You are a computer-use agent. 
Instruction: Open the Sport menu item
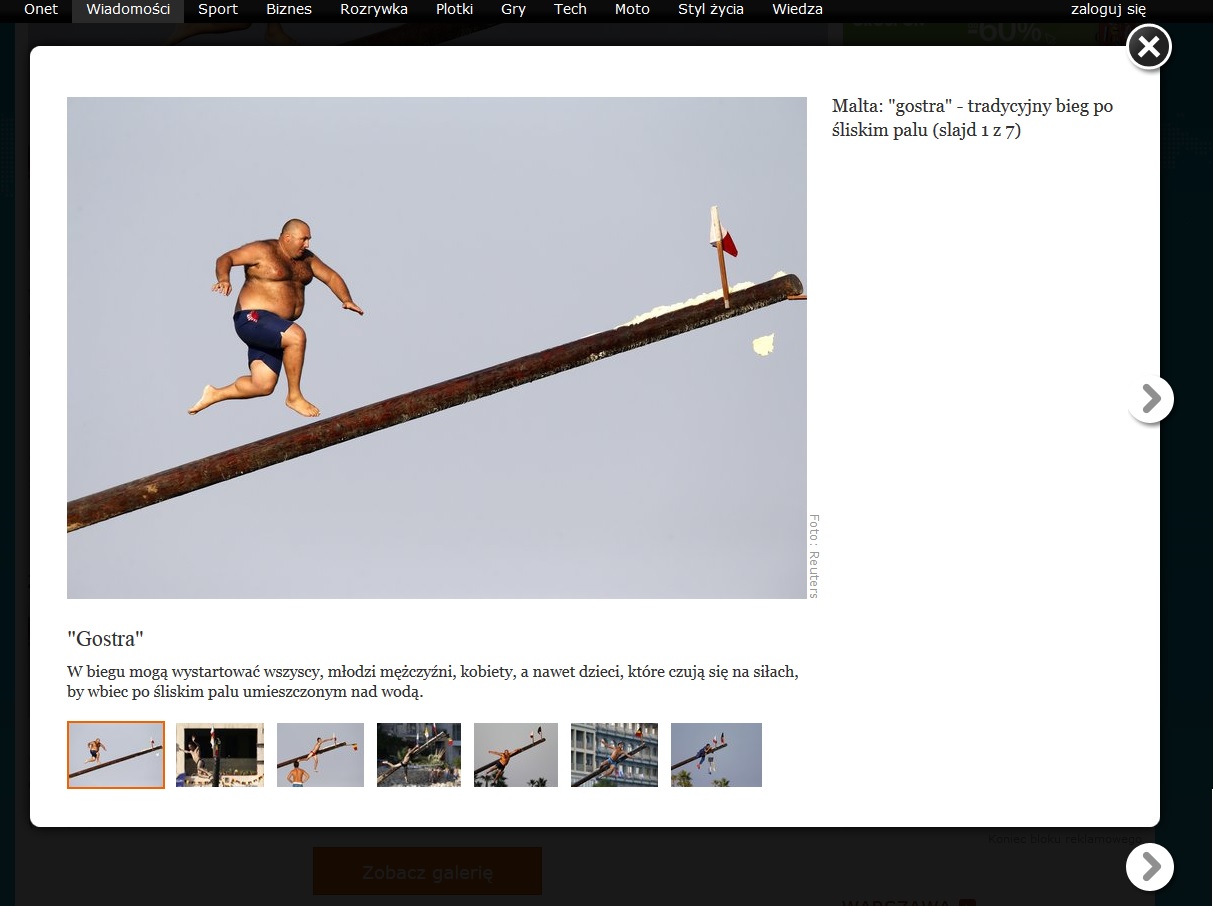click(218, 9)
